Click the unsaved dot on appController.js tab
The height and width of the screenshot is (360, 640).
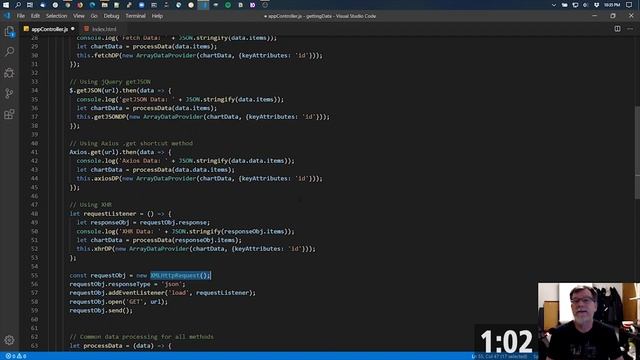(x=73, y=29)
